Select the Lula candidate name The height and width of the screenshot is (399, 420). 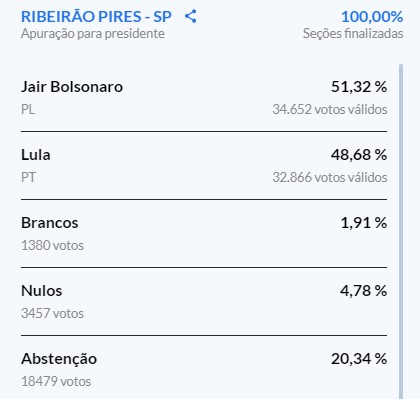(x=36, y=155)
